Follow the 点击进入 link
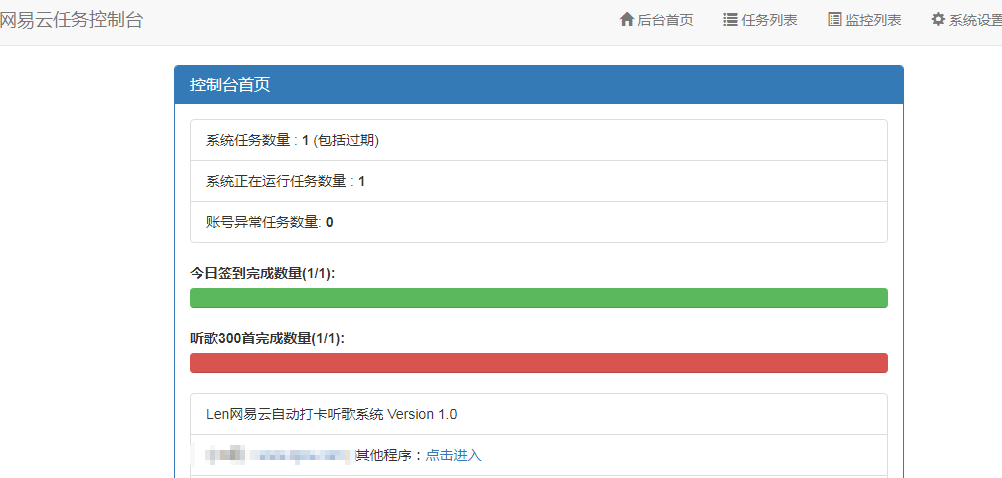 pyautogui.click(x=453, y=455)
